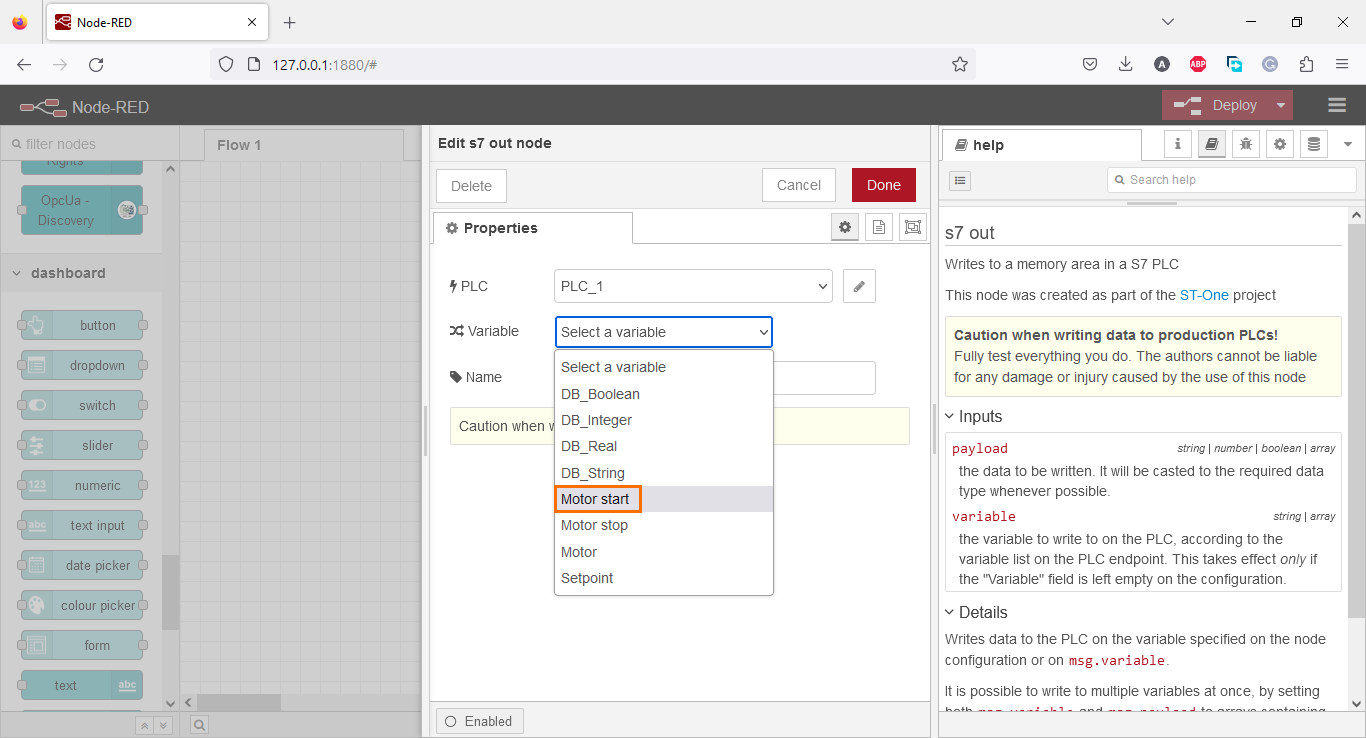The height and width of the screenshot is (738, 1366).
Task: Show the information sidebar tab
Action: [x=1178, y=144]
